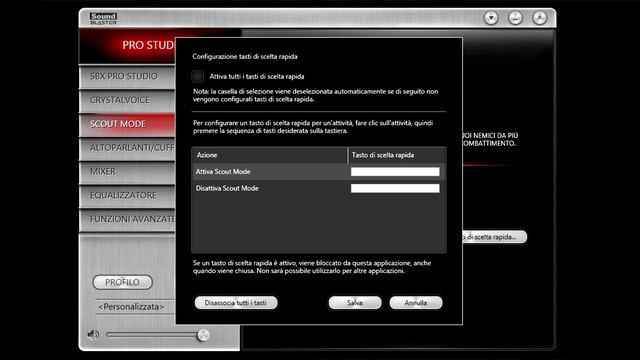The height and width of the screenshot is (360, 640).
Task: Enable 'Attiva tutti i tasti di scelta rapida' checkbox
Action: [x=198, y=76]
